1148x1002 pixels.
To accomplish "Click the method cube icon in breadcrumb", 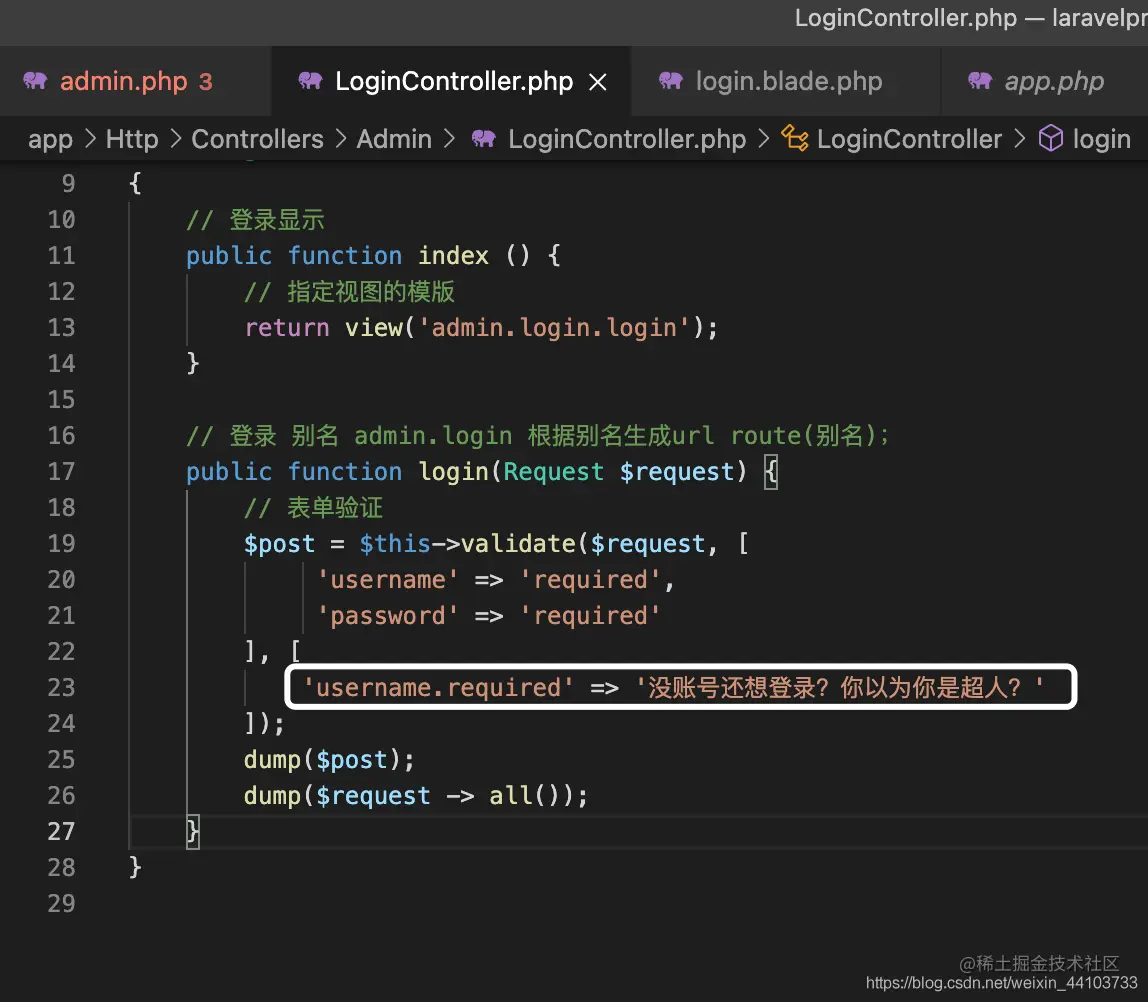I will coord(1051,138).
